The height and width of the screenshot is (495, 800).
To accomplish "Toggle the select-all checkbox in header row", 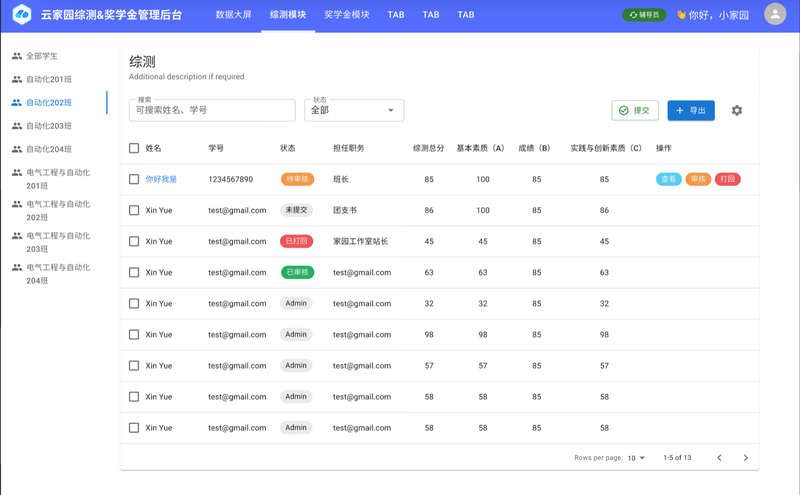I will [134, 148].
